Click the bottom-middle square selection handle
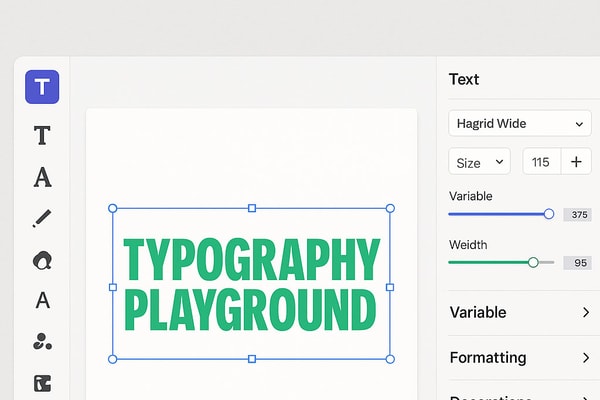This screenshot has height=400, width=600. pyautogui.click(x=252, y=359)
